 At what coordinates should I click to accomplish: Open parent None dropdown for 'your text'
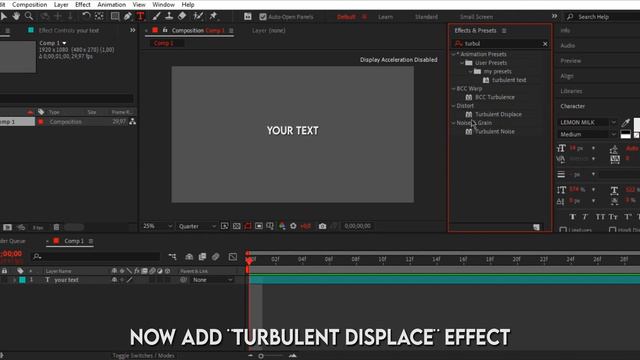tap(212, 280)
